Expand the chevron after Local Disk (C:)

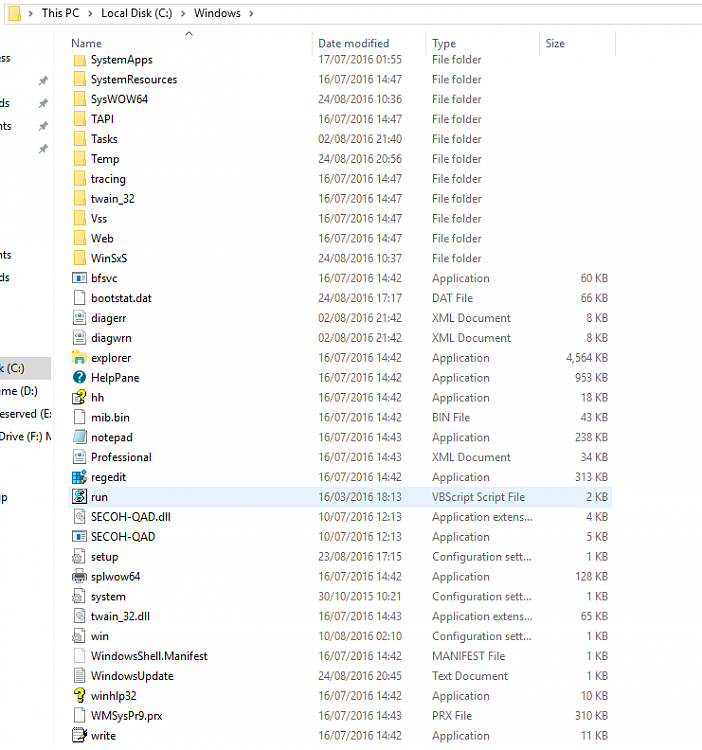point(183,13)
